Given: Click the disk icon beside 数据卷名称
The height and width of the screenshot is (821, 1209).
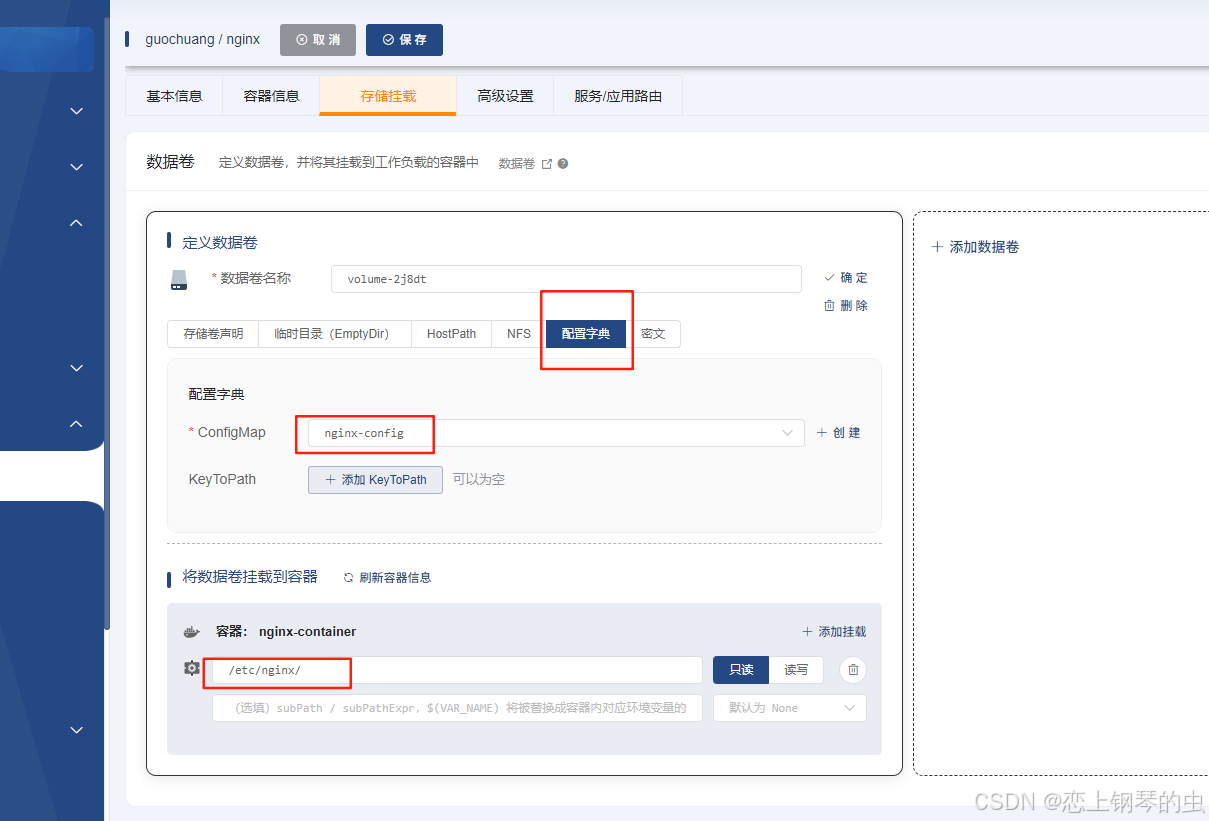Looking at the screenshot, I should pos(179,280).
